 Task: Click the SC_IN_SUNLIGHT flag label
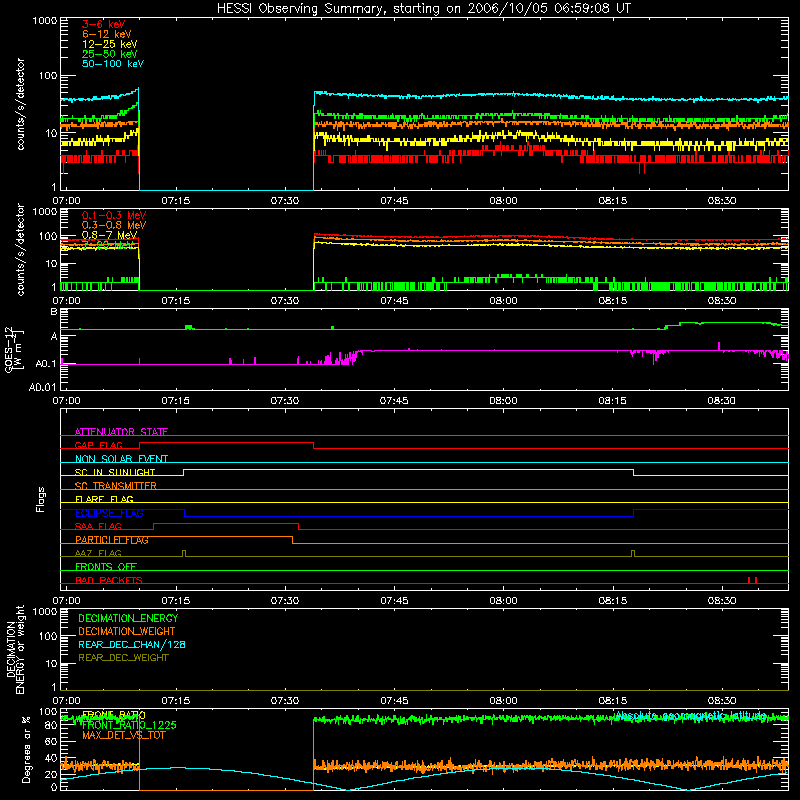click(x=115, y=472)
